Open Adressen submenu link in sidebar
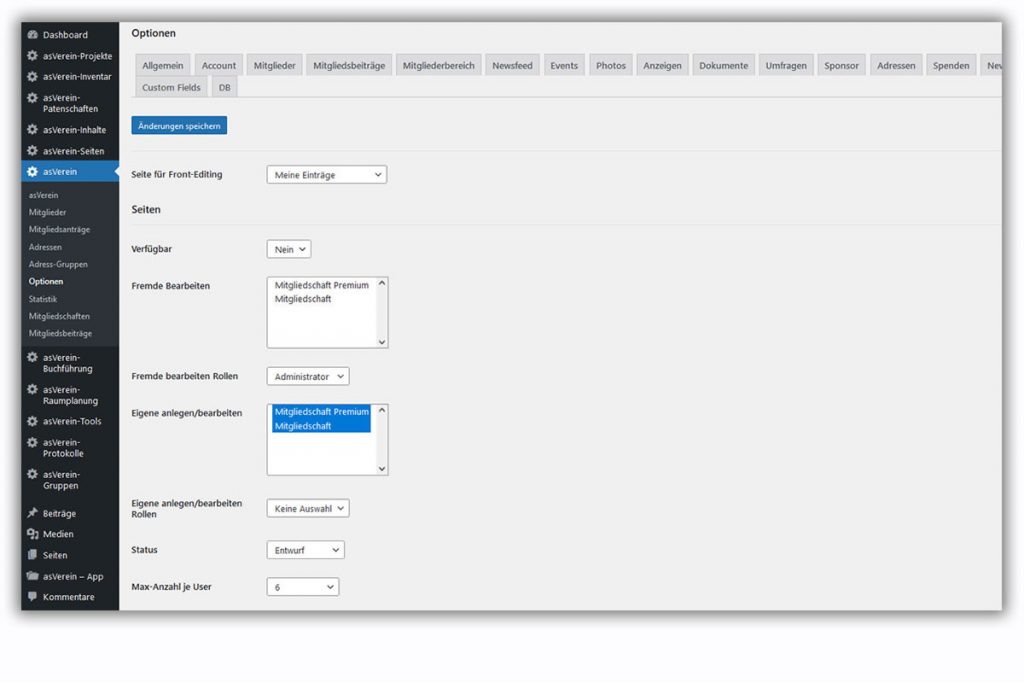This screenshot has height=683, width=1024. [45, 247]
